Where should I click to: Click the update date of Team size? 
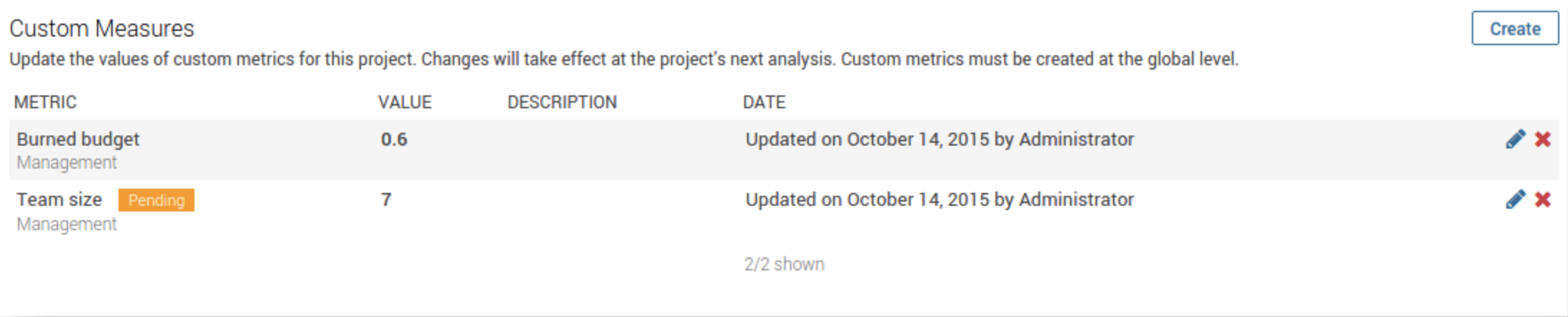[x=939, y=199]
